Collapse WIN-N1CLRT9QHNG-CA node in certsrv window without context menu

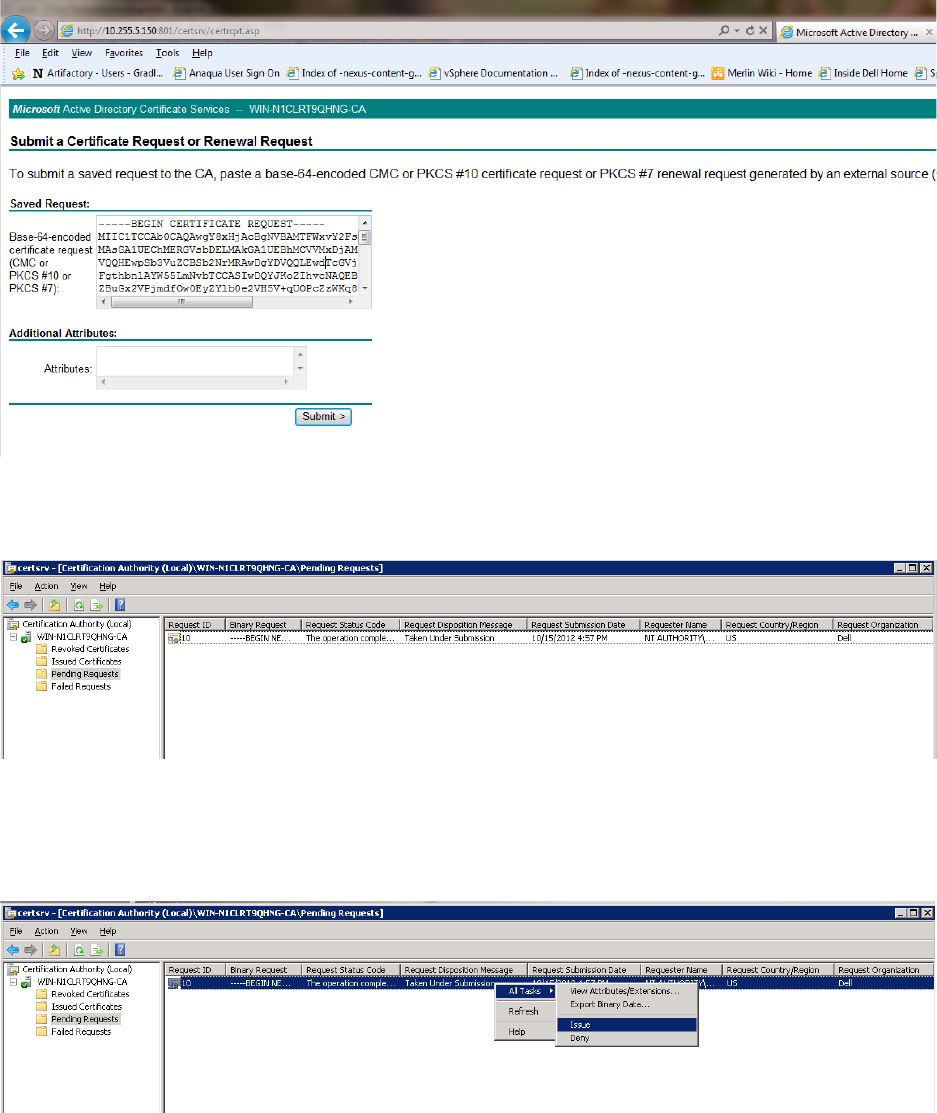tap(13, 637)
